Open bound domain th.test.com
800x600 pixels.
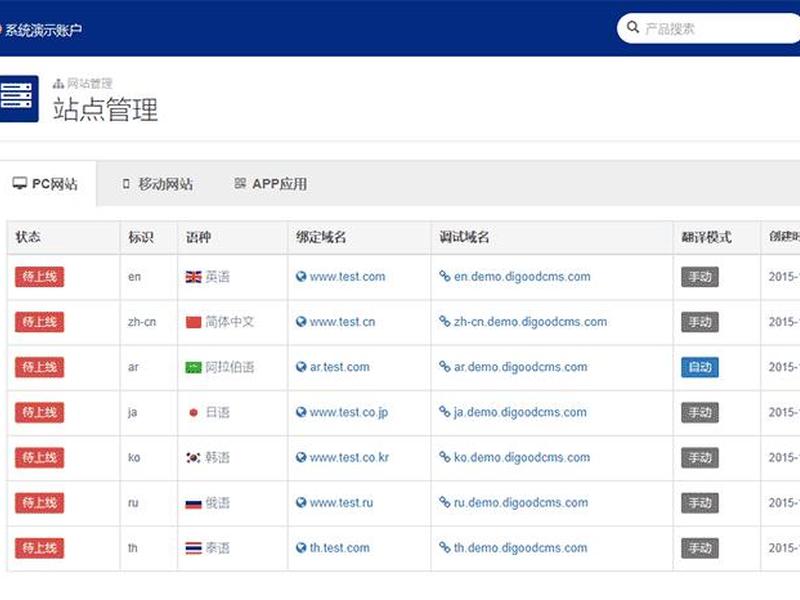coord(340,547)
